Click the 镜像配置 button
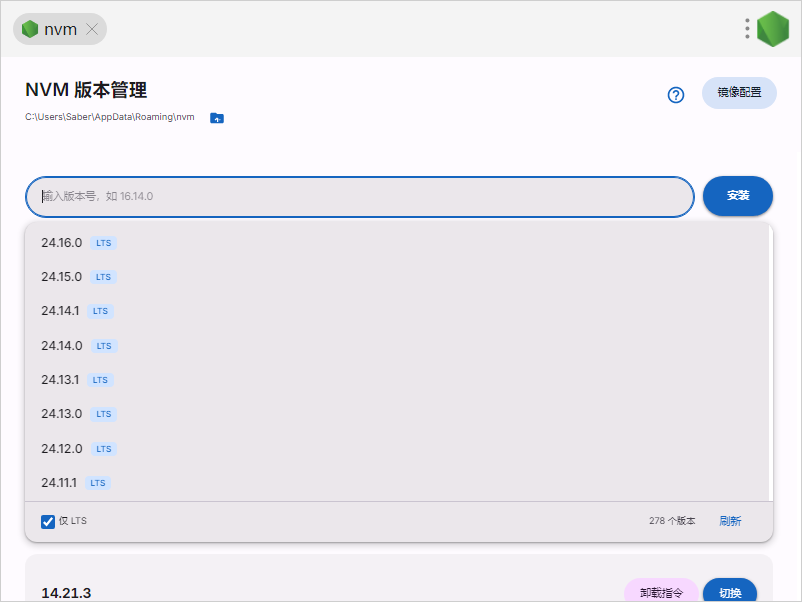The width and height of the screenshot is (802, 602). tap(739, 93)
